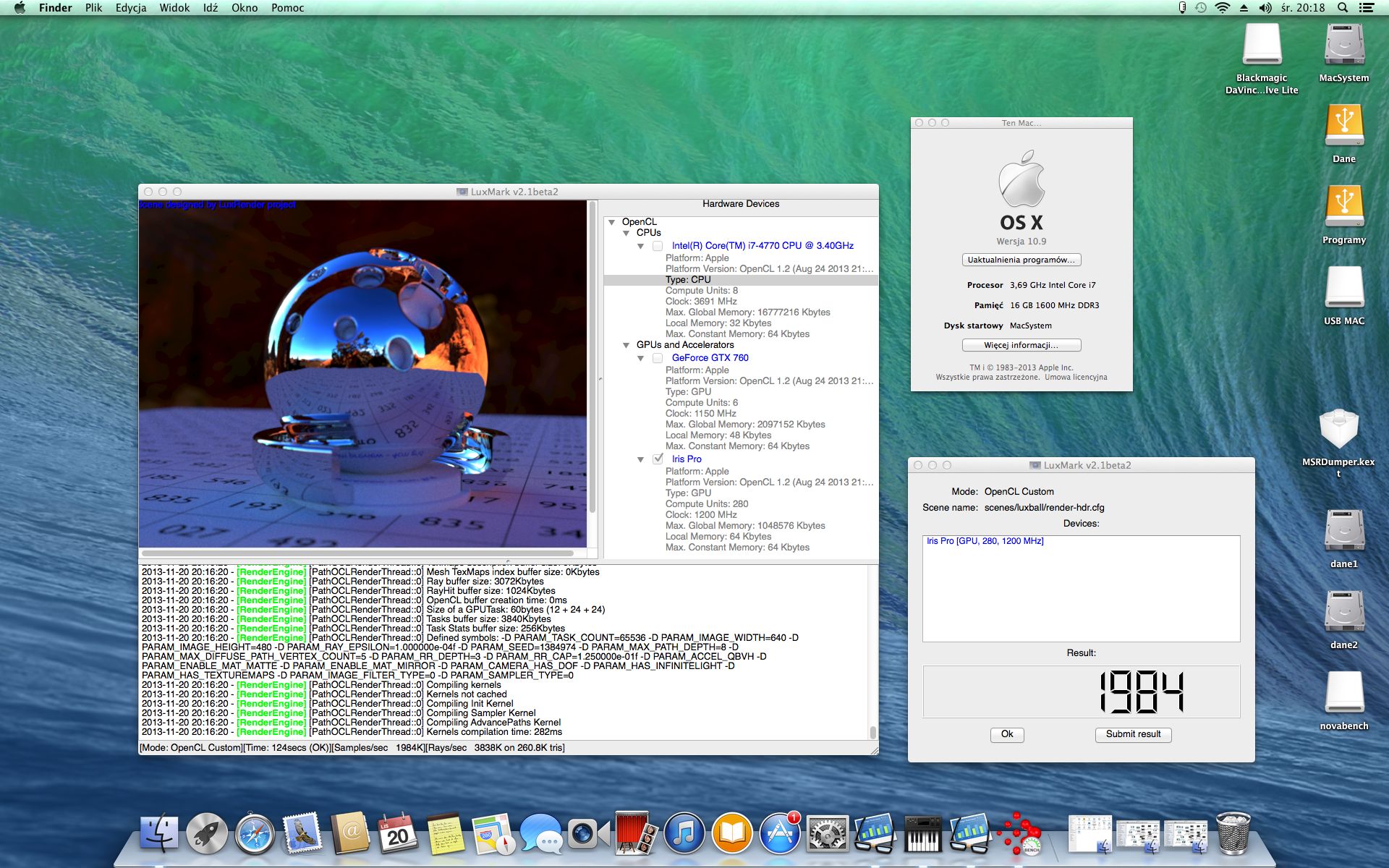Open Safari compass icon in Dock
This screenshot has width=1389, height=868.
255,833
